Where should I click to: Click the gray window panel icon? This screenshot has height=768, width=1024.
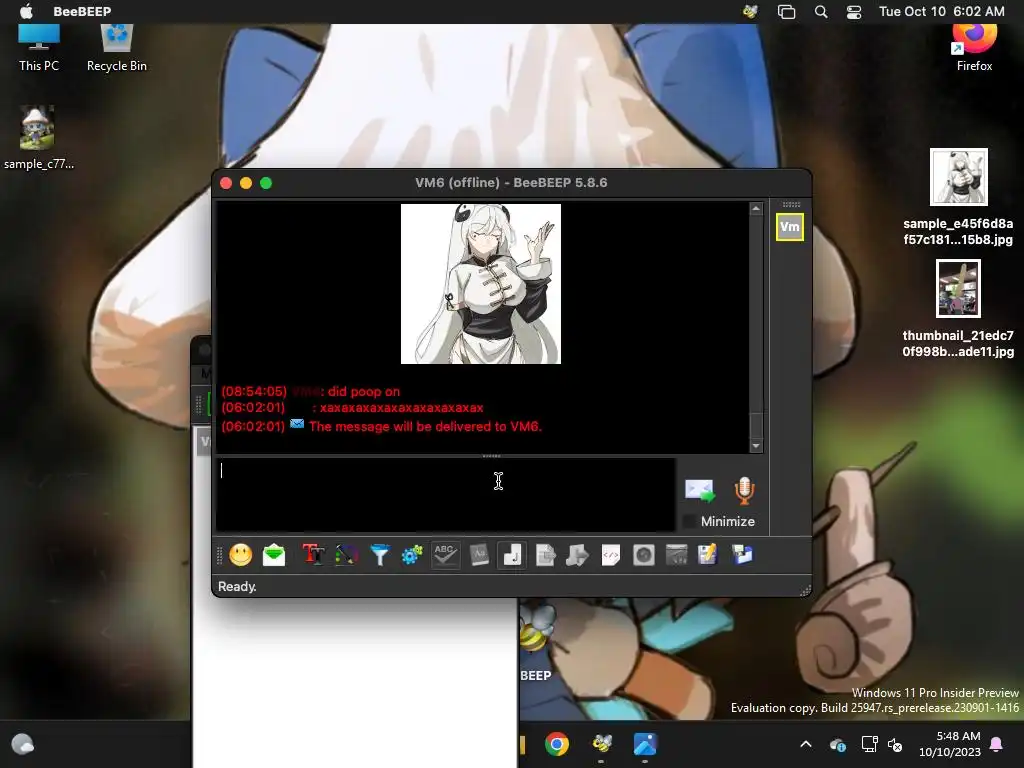[x=677, y=555]
